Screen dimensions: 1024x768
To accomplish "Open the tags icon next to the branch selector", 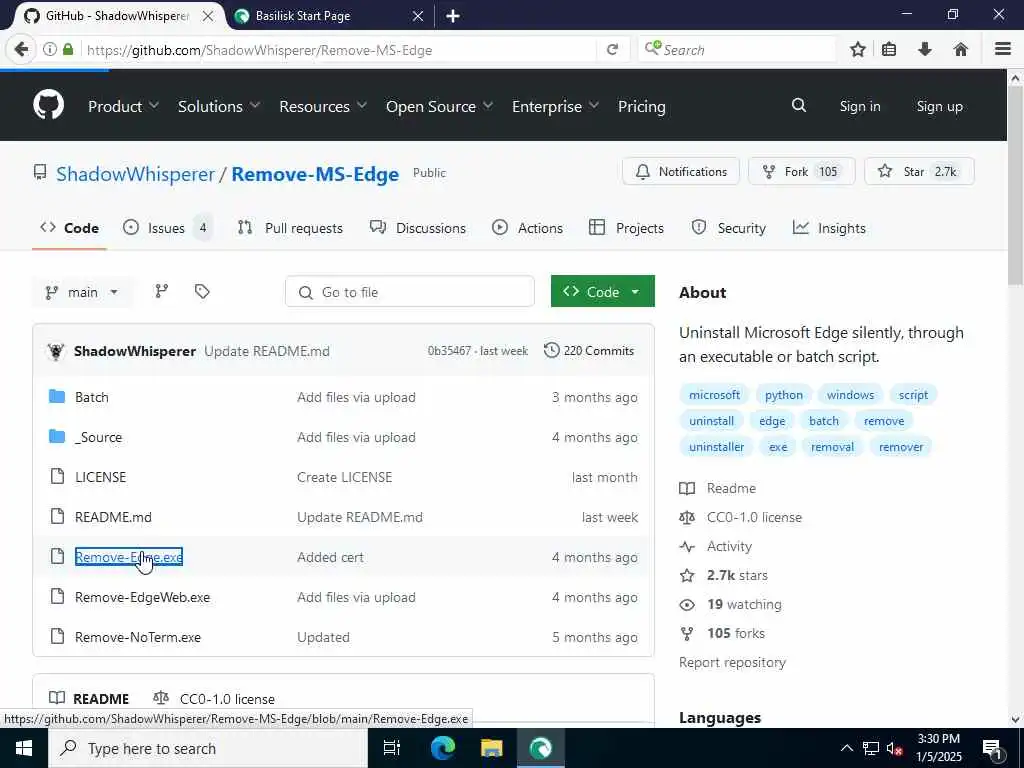I will pyautogui.click(x=202, y=291).
